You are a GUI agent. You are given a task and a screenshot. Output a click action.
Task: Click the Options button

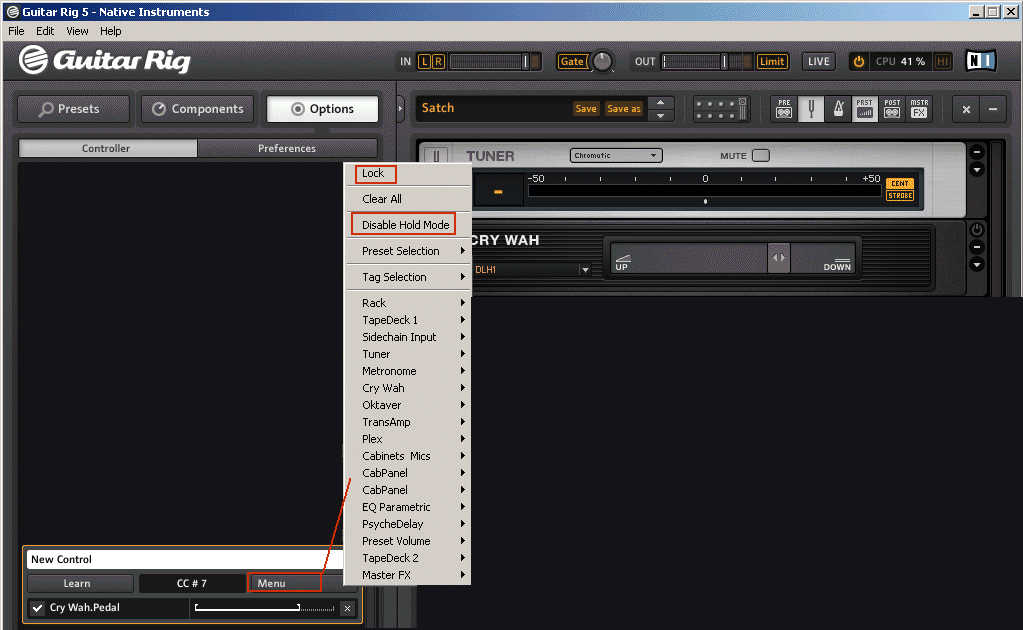pyautogui.click(x=322, y=109)
